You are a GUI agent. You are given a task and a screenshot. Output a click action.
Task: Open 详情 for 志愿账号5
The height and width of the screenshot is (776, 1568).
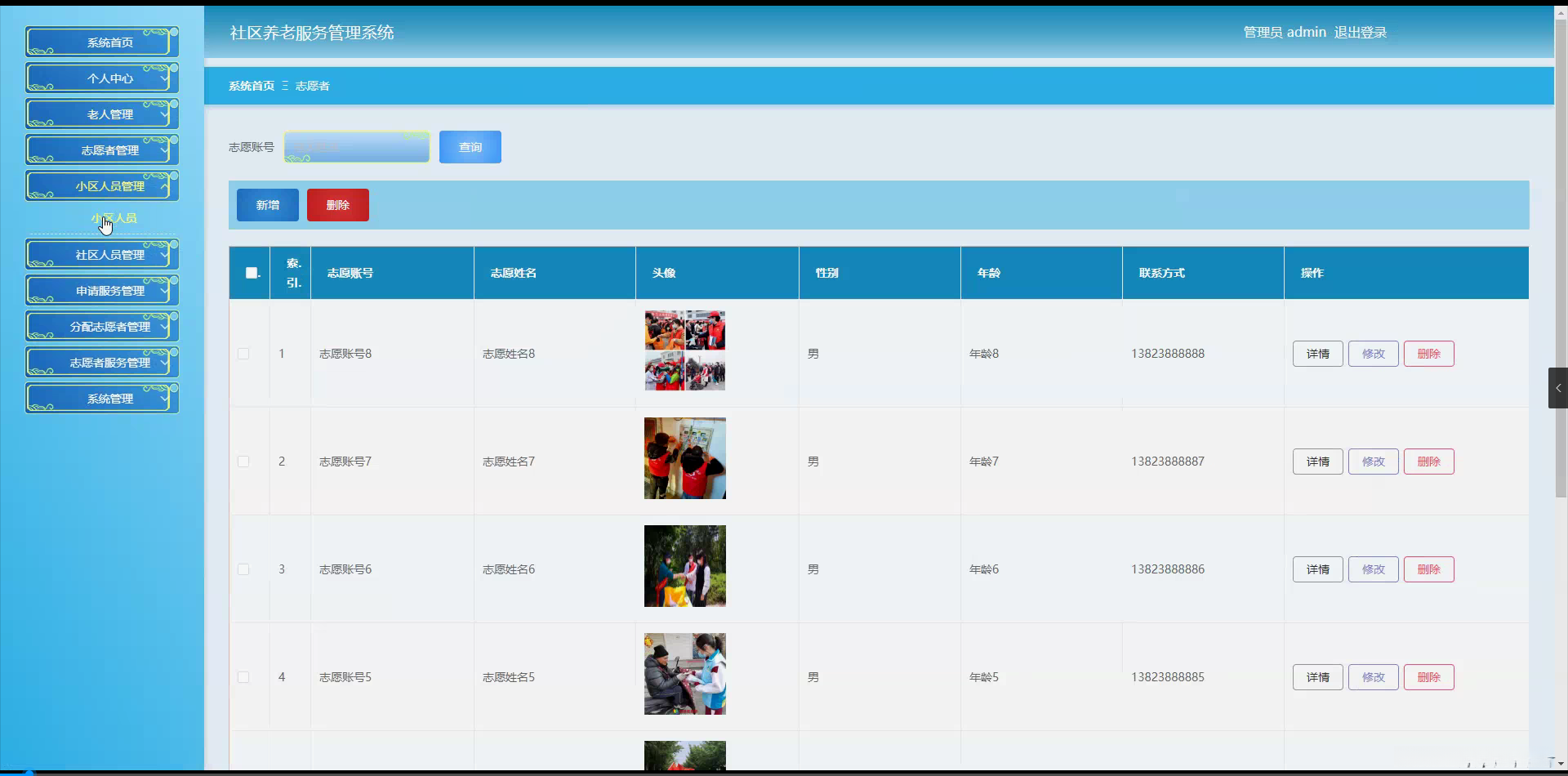tap(1318, 677)
